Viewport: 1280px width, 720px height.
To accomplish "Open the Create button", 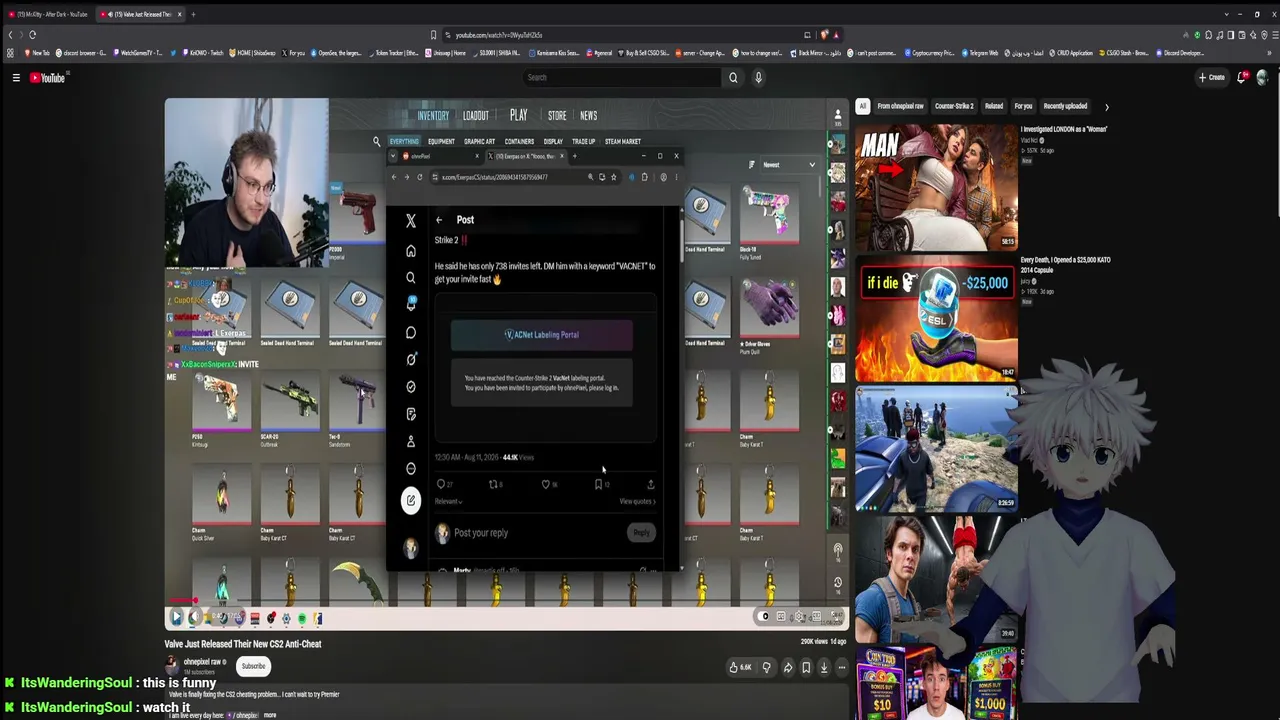I will click(x=1213, y=77).
